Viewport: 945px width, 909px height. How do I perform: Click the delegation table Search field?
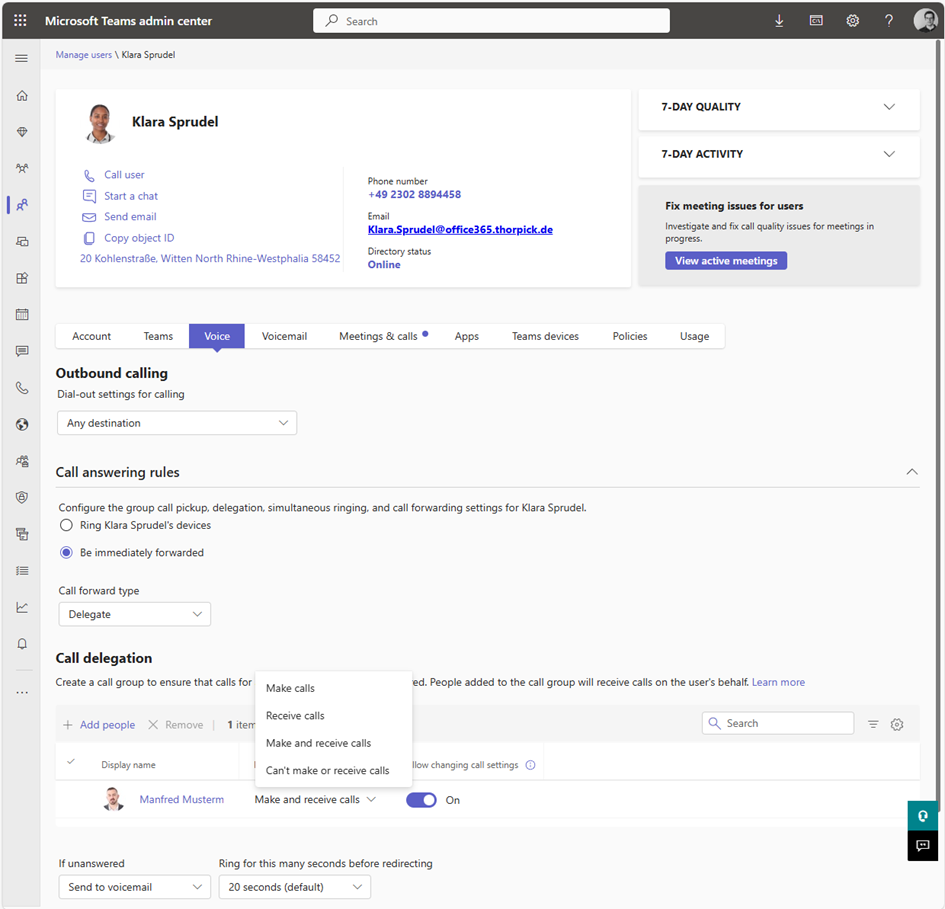tap(778, 723)
